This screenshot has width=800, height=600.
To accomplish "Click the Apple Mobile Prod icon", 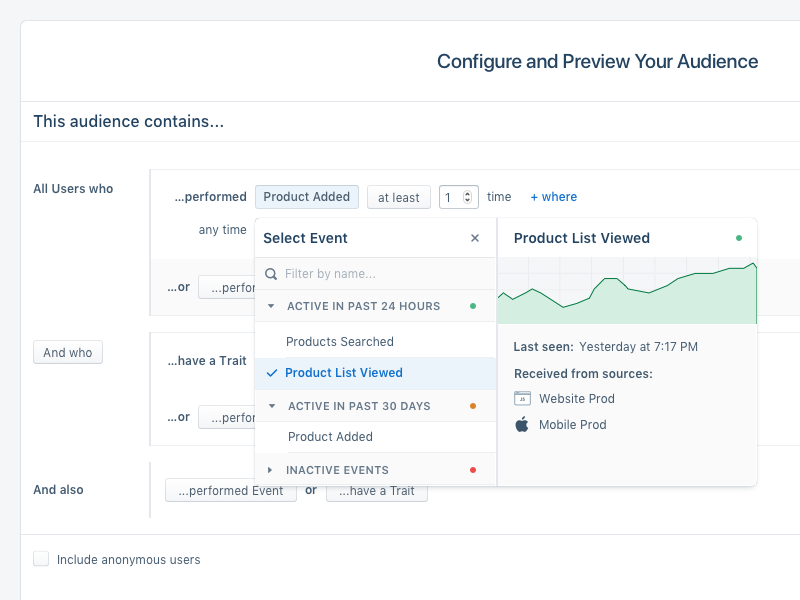I will click(522, 424).
